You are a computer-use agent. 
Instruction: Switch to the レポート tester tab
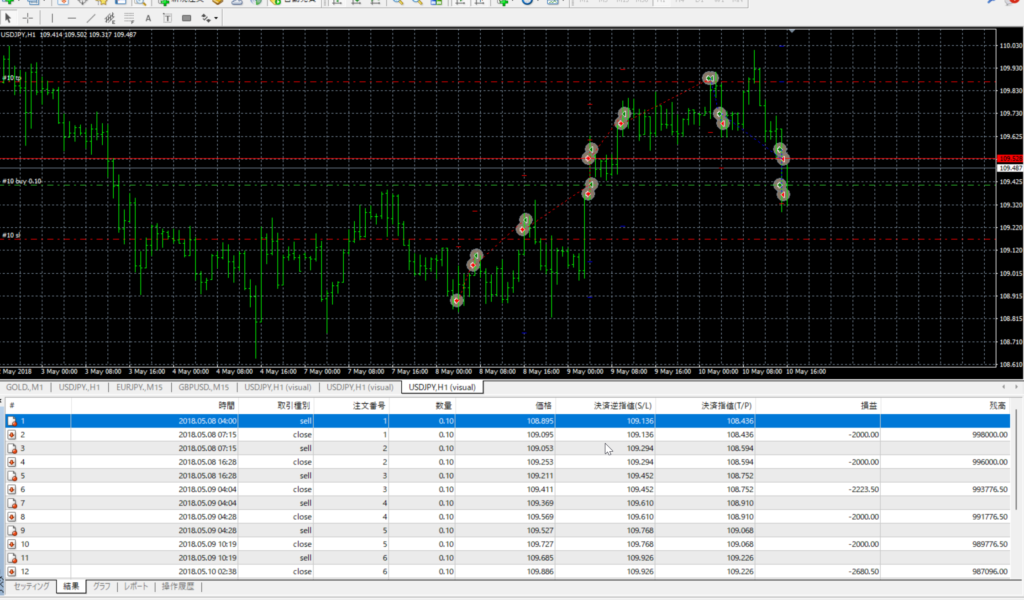(136, 586)
